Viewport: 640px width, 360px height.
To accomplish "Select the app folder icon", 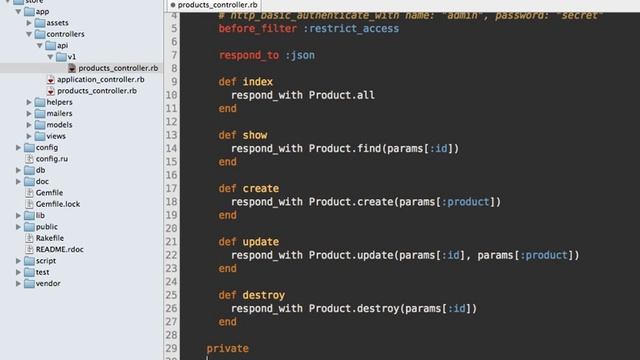I will (x=29, y=11).
